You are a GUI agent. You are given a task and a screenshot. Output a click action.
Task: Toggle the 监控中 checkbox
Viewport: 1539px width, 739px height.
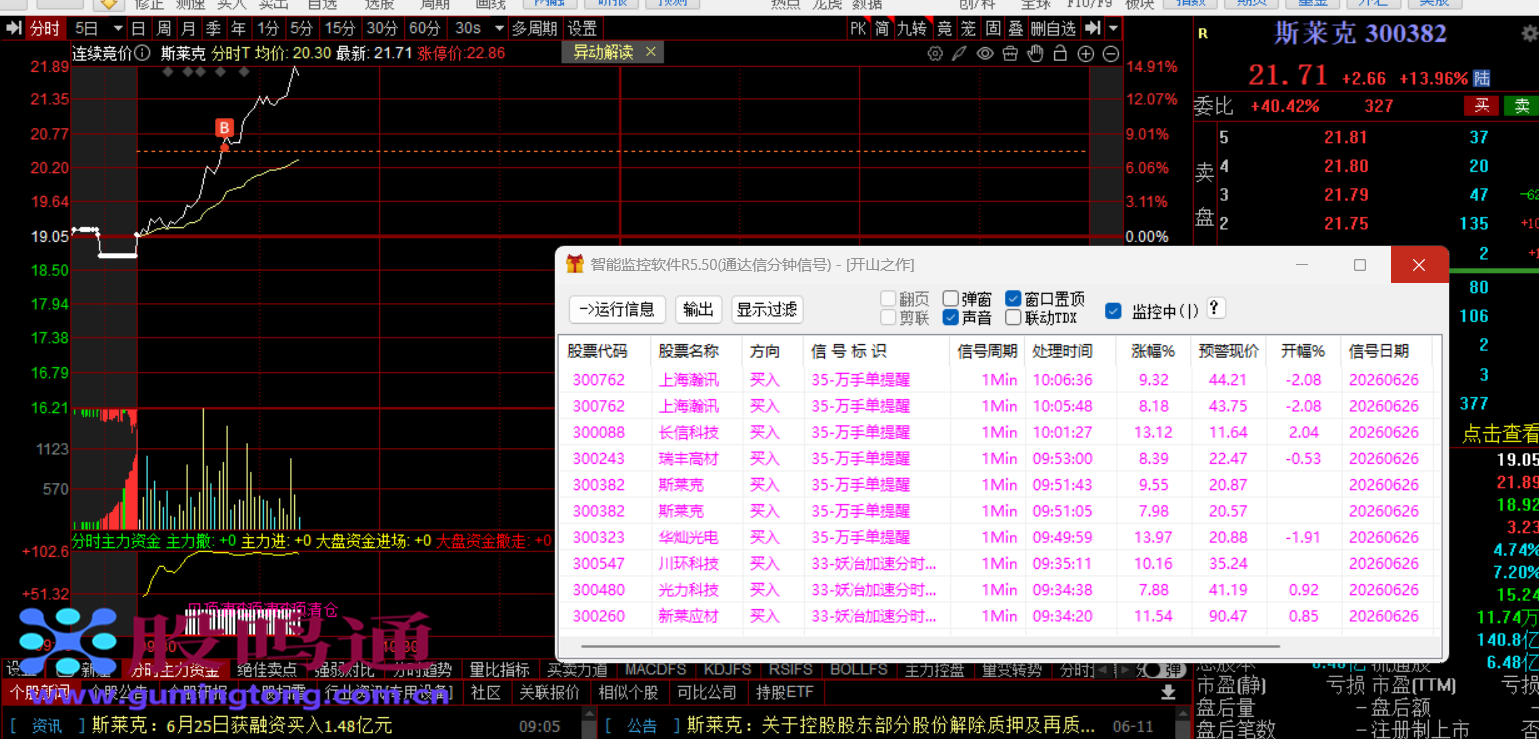[x=1113, y=311]
